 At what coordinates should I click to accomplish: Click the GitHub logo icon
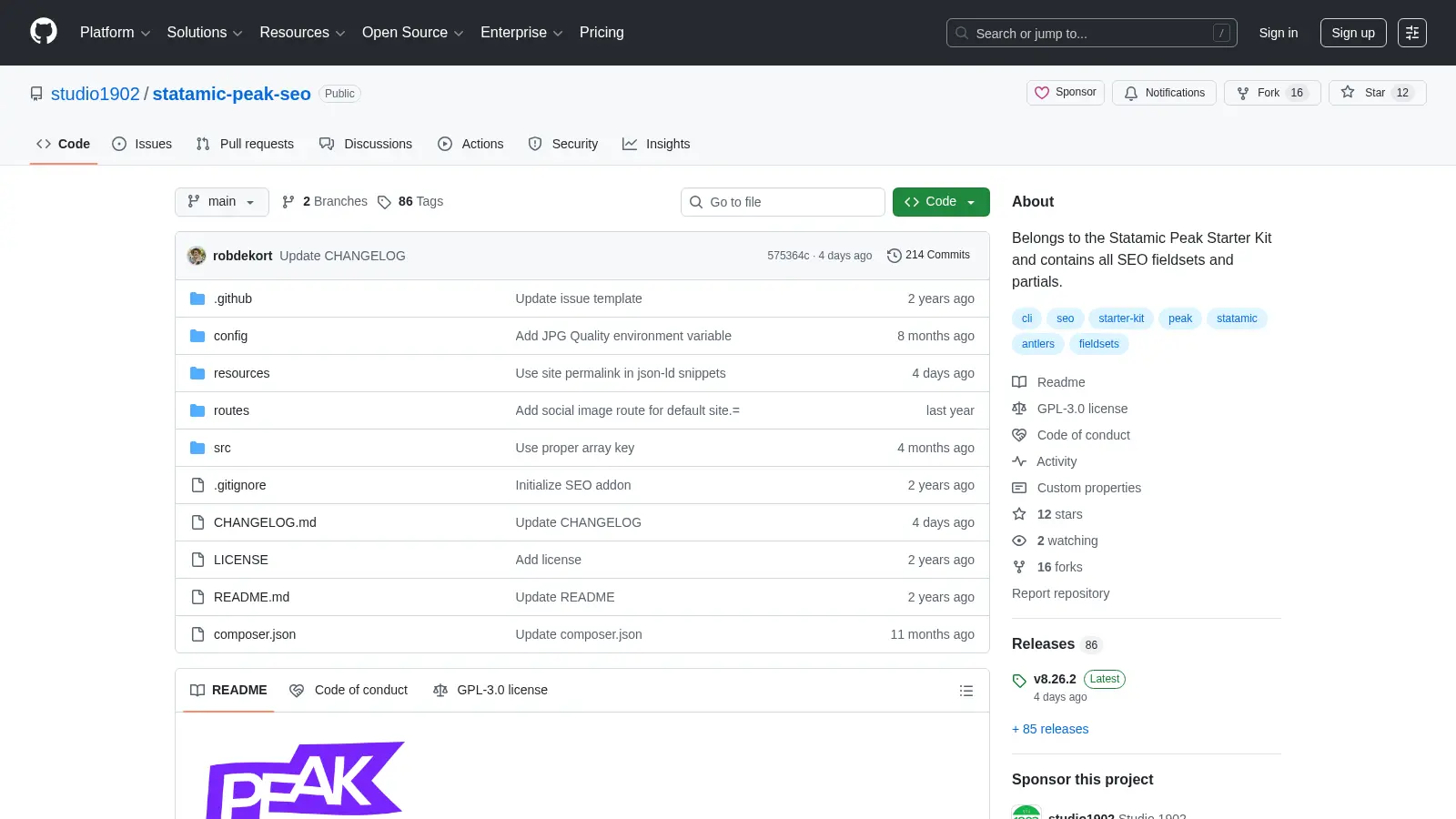point(44,32)
